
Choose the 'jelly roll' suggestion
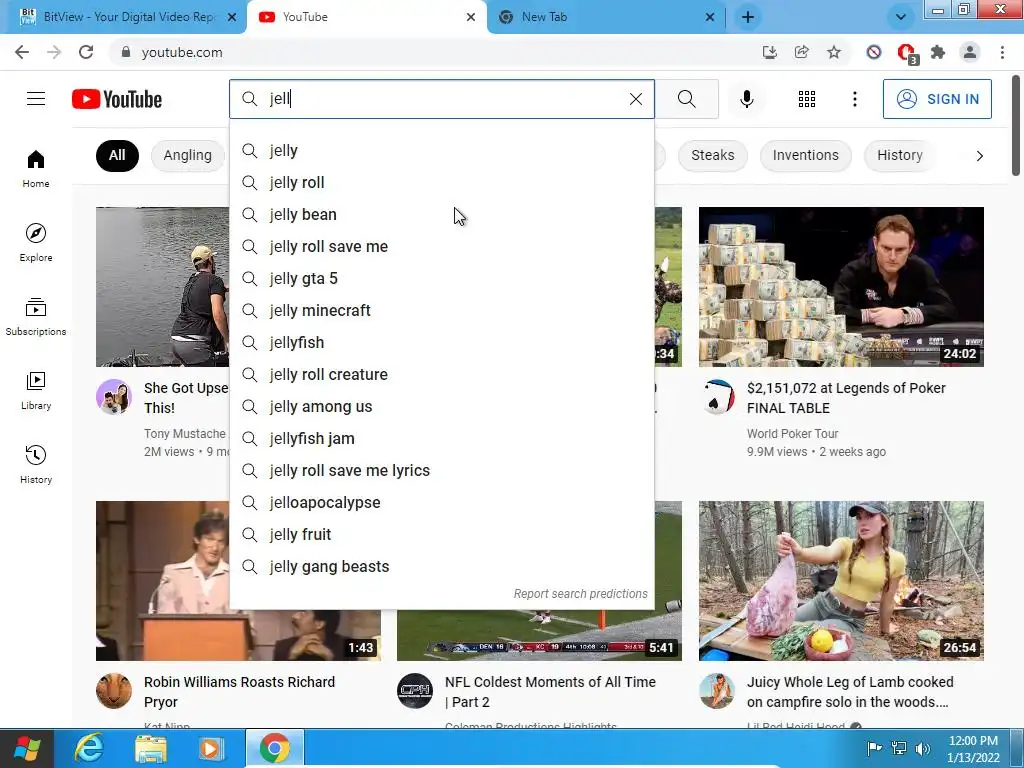coord(442,182)
